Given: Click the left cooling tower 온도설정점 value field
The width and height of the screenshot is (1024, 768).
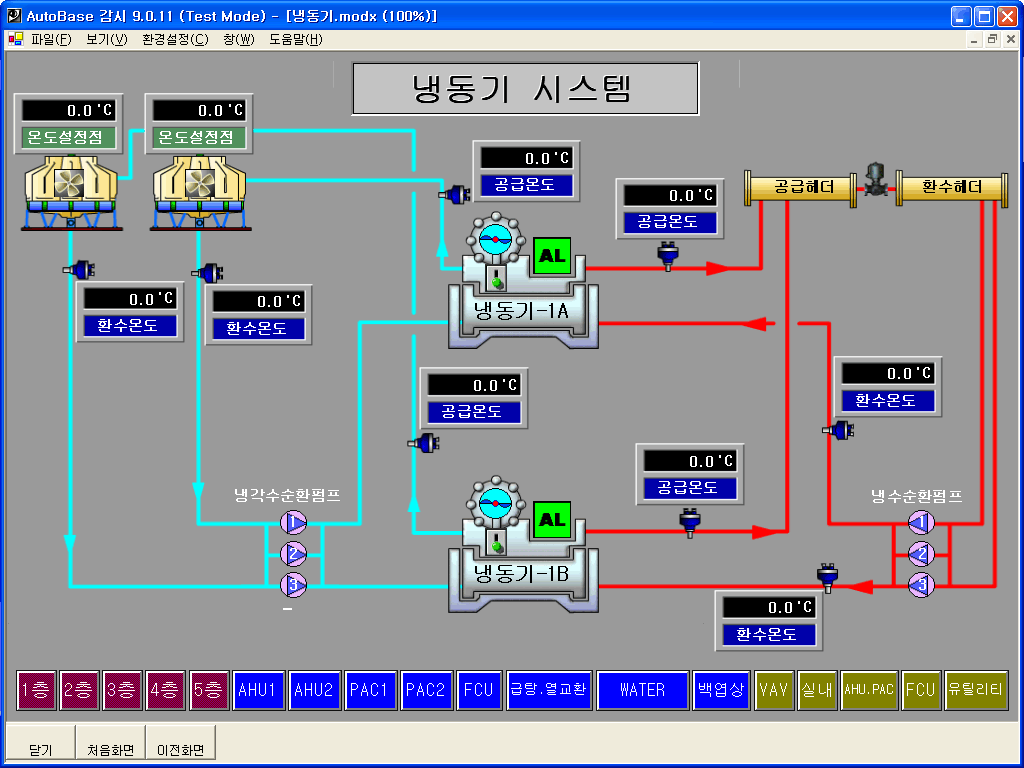Looking at the screenshot, I should click(69, 110).
